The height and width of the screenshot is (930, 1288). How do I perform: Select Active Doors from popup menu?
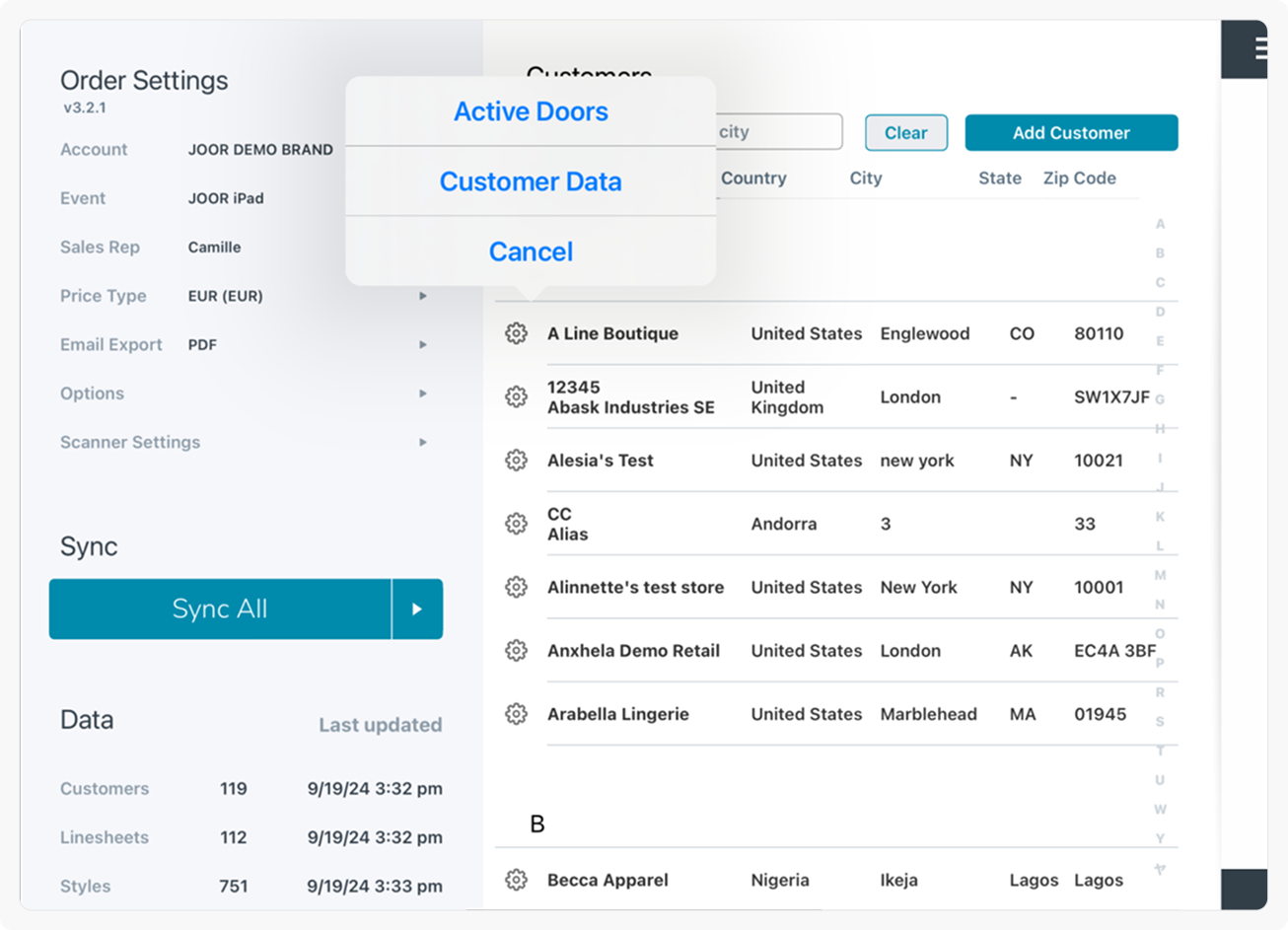click(531, 111)
